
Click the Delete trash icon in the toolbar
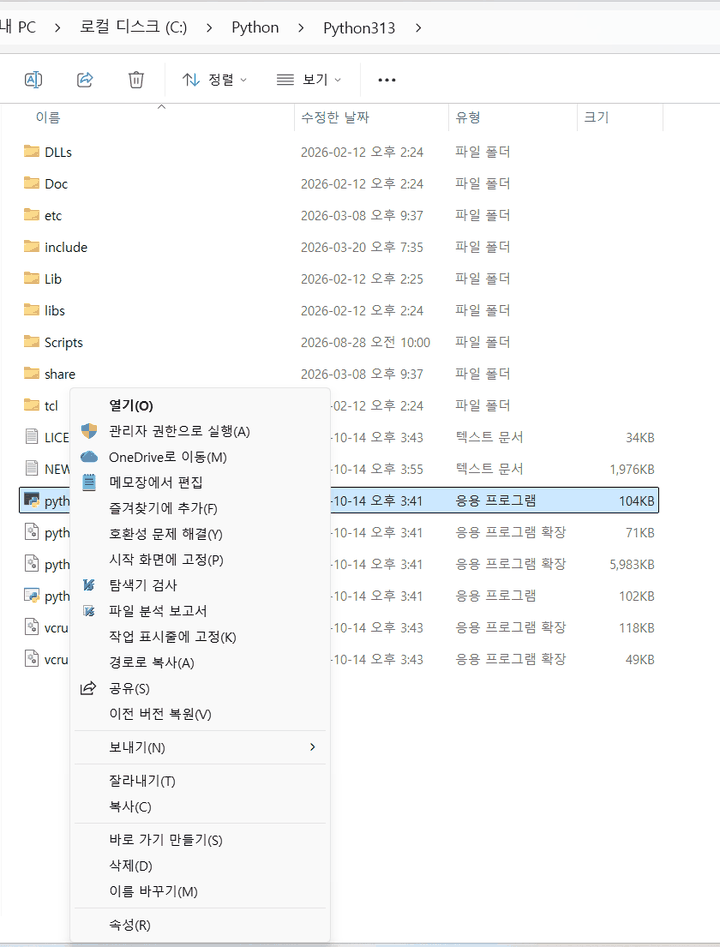136,79
